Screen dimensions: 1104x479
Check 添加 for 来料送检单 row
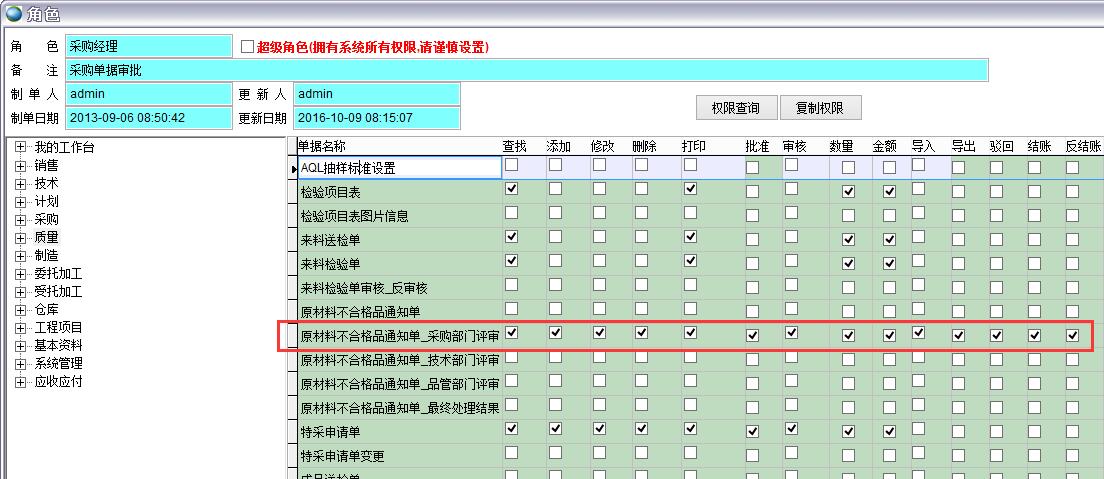point(555,237)
